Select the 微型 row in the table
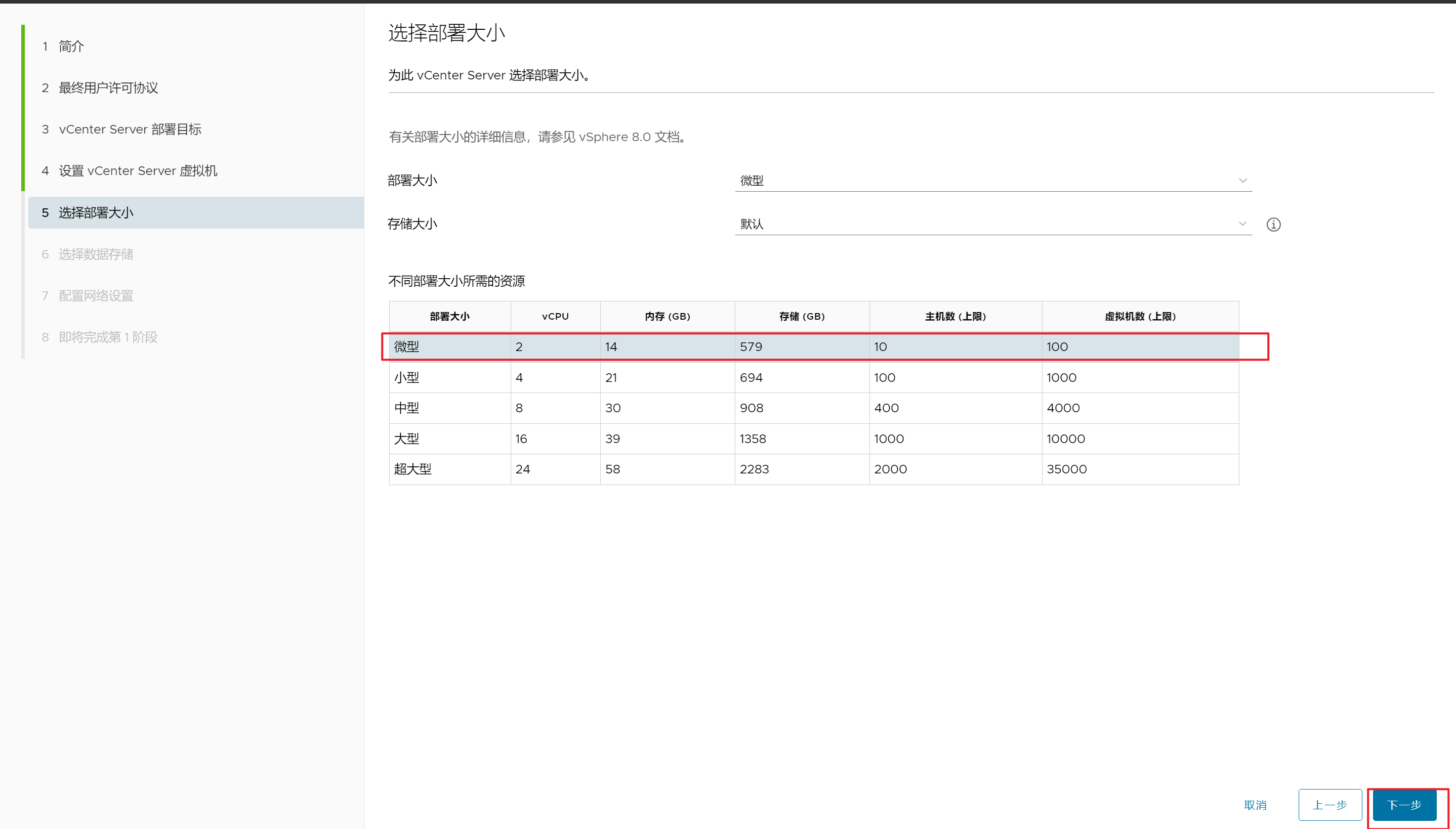Viewport: 1456px width, 829px height. pyautogui.click(x=813, y=347)
